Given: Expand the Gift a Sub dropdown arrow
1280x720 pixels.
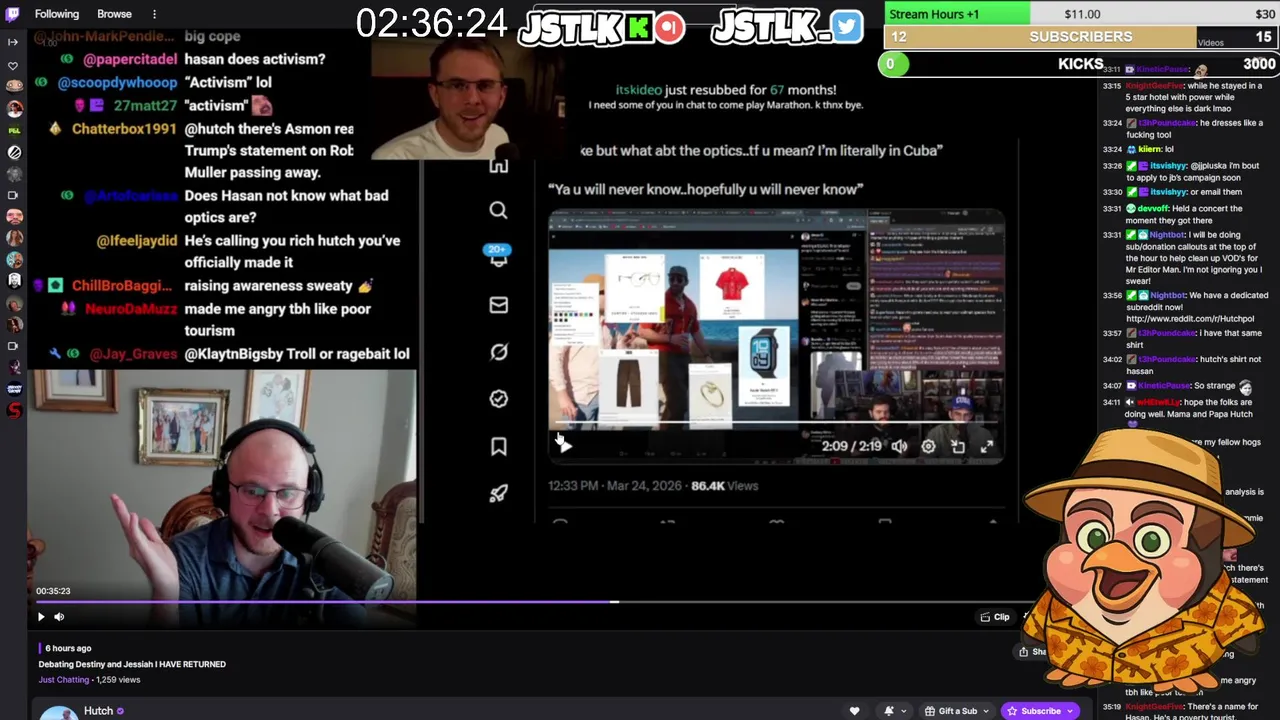Looking at the screenshot, I should pyautogui.click(x=986, y=712).
